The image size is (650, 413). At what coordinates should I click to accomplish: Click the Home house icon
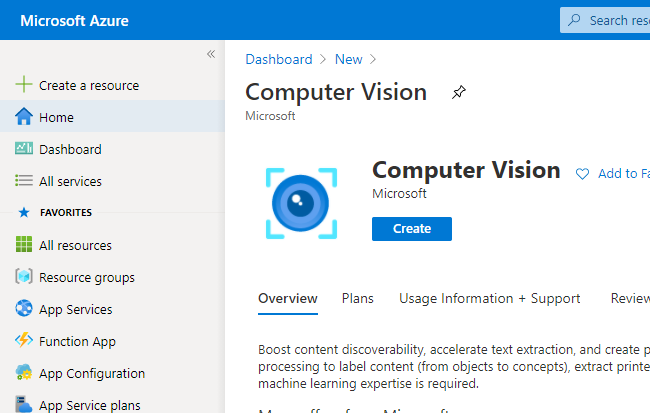tap(24, 117)
